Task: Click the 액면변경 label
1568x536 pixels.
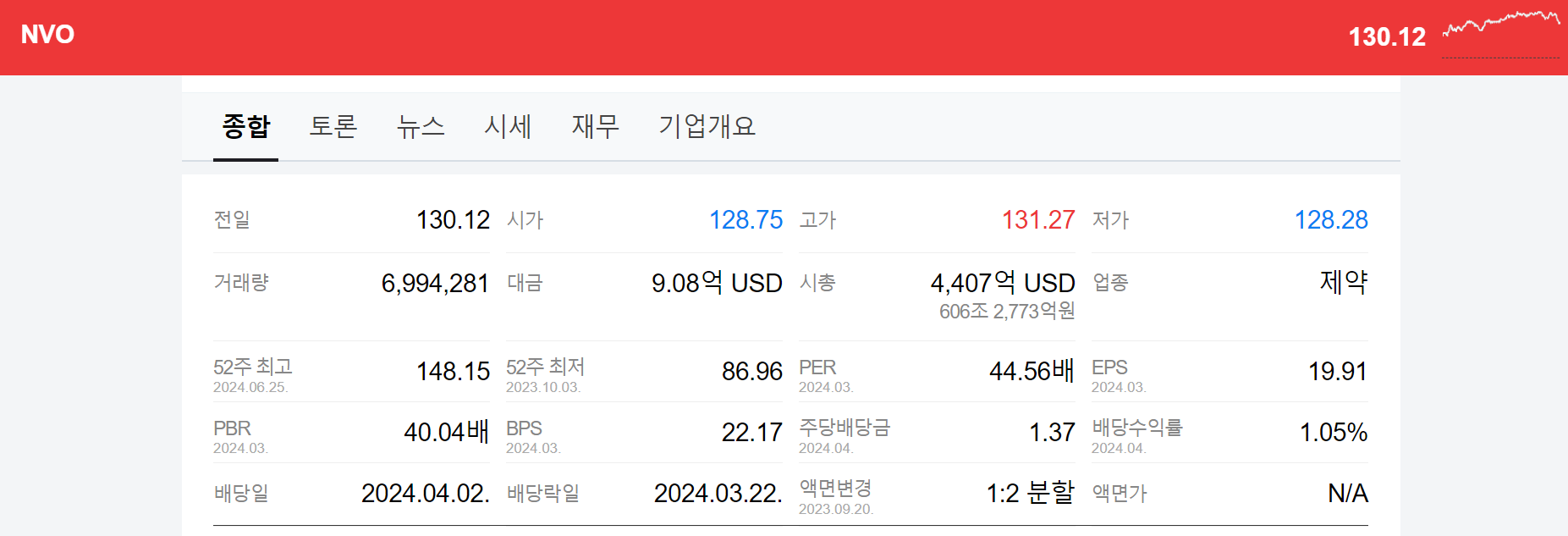Action: pos(835,489)
